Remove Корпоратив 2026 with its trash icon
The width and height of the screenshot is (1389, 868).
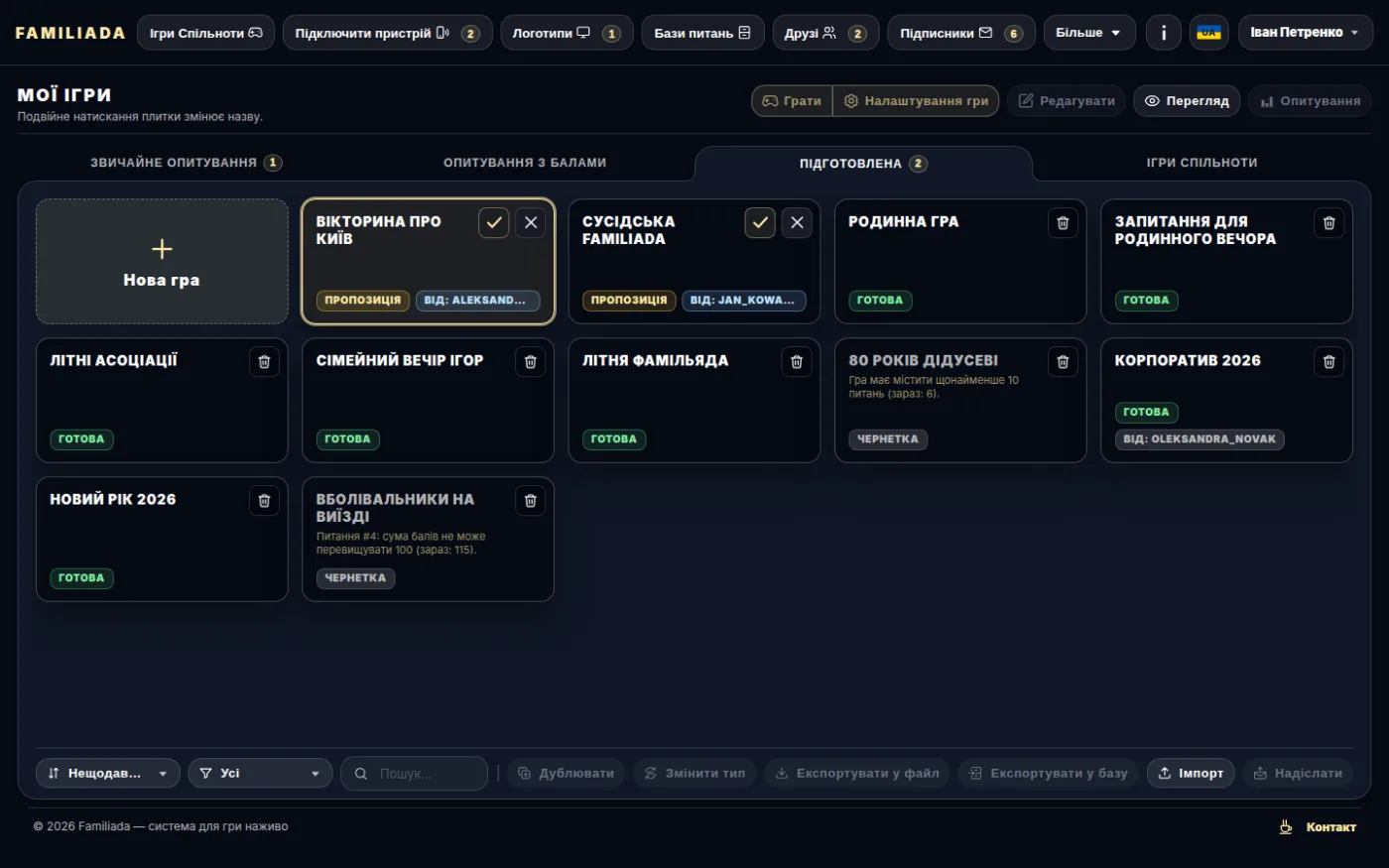click(1328, 362)
